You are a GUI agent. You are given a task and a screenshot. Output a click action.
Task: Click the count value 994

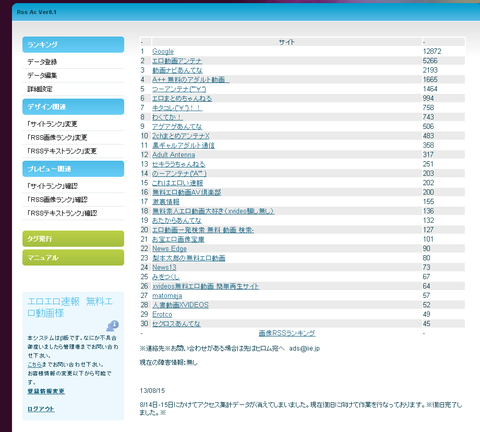pyautogui.click(x=428, y=98)
